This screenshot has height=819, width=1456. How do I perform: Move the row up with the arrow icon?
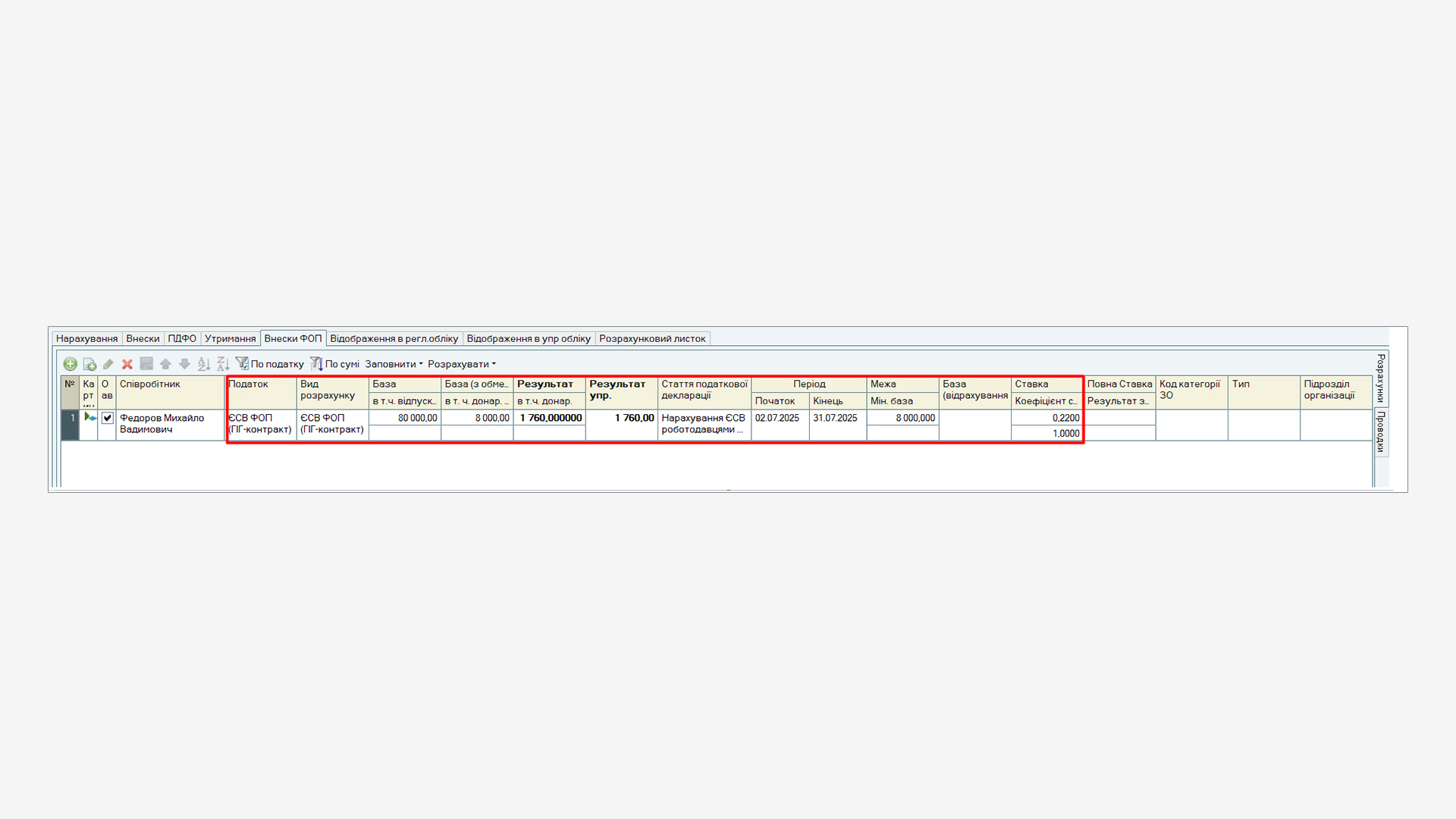pyautogui.click(x=165, y=364)
